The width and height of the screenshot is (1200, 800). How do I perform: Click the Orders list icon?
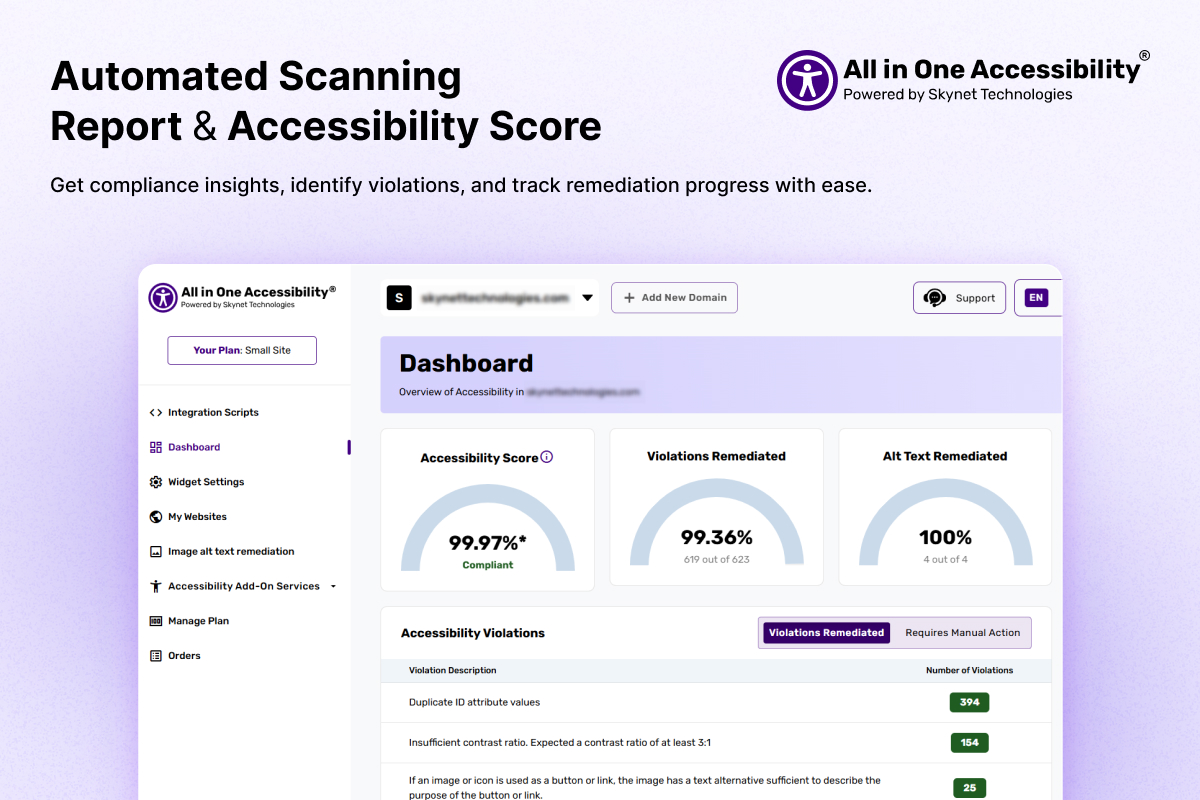point(156,656)
